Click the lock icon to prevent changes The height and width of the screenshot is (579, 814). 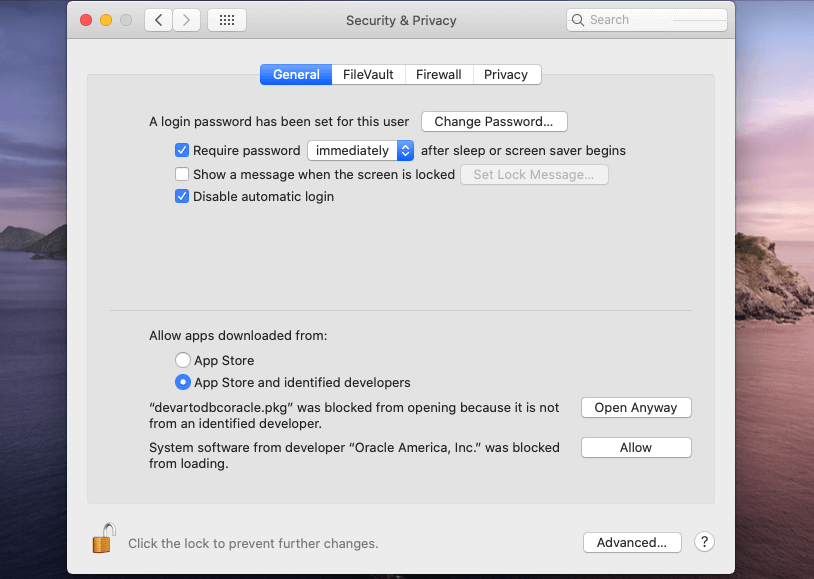pos(103,538)
